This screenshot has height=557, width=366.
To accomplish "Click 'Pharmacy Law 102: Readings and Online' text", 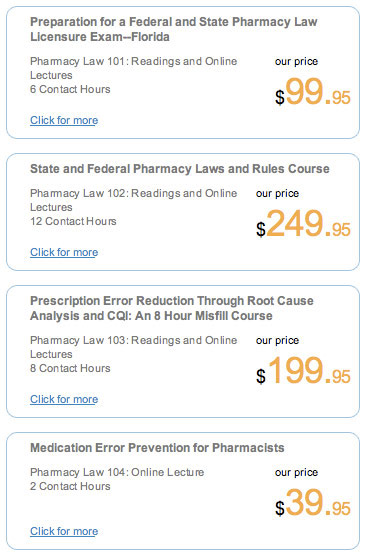I will tap(134, 193).
